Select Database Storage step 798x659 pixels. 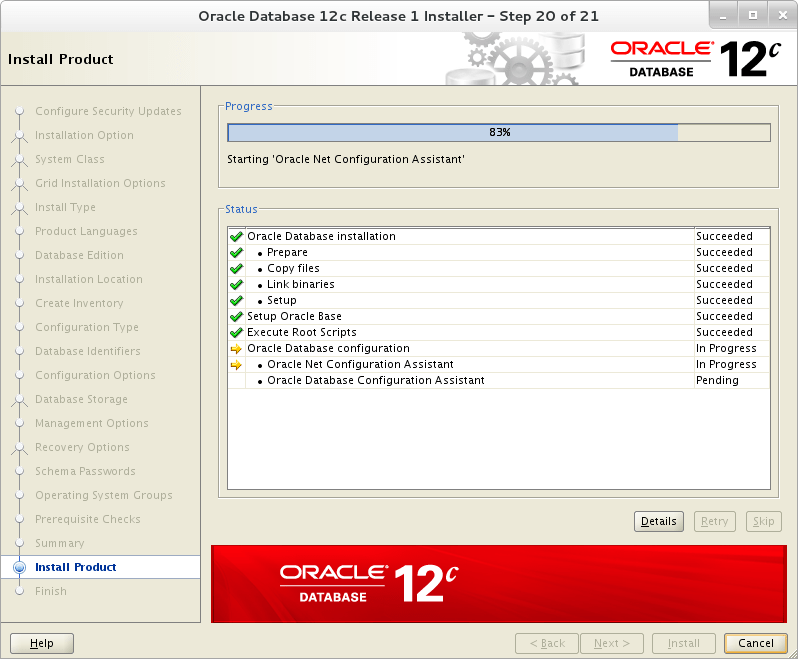[x=81, y=399]
